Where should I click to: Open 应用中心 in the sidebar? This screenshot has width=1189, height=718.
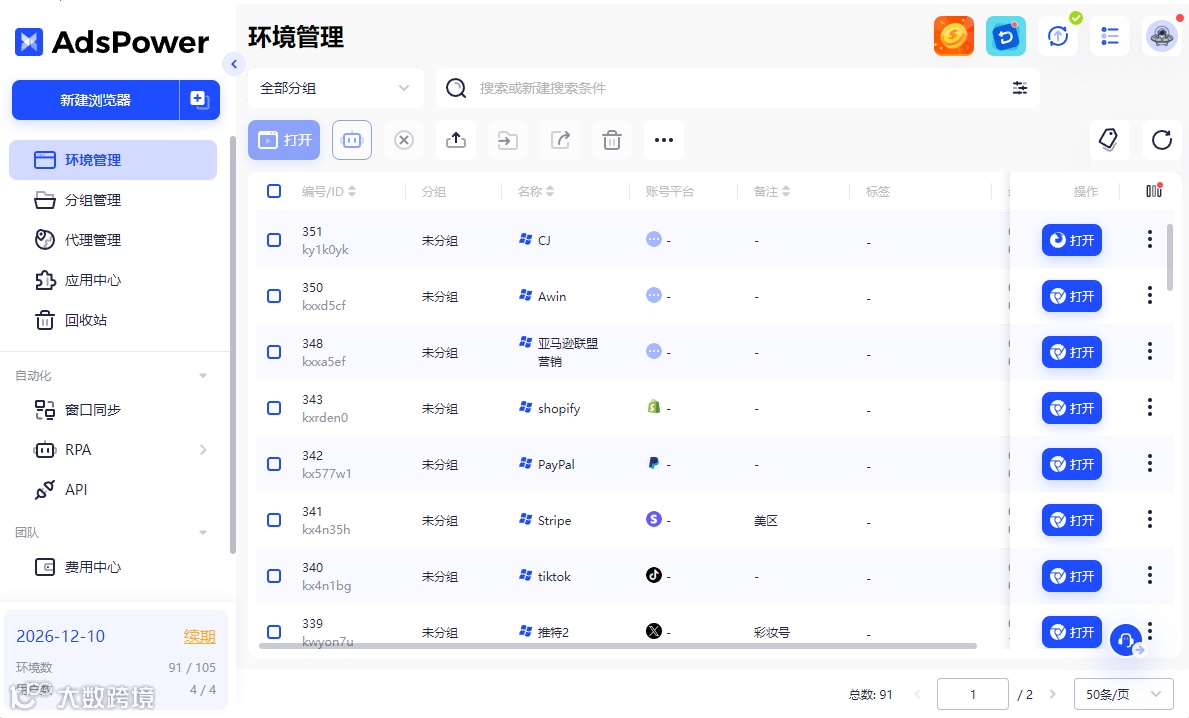[x=113, y=280]
